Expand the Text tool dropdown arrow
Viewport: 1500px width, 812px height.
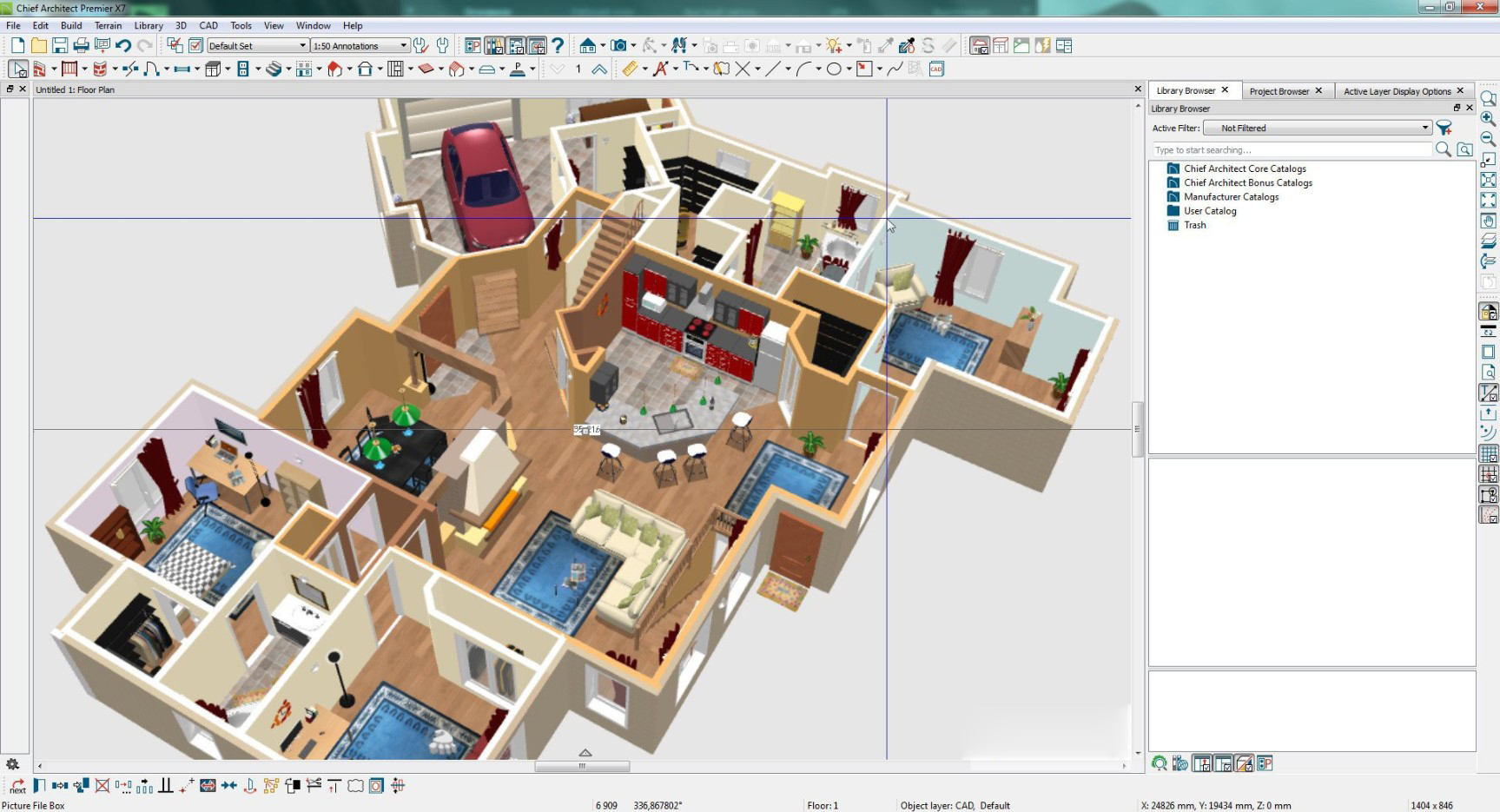pos(675,69)
